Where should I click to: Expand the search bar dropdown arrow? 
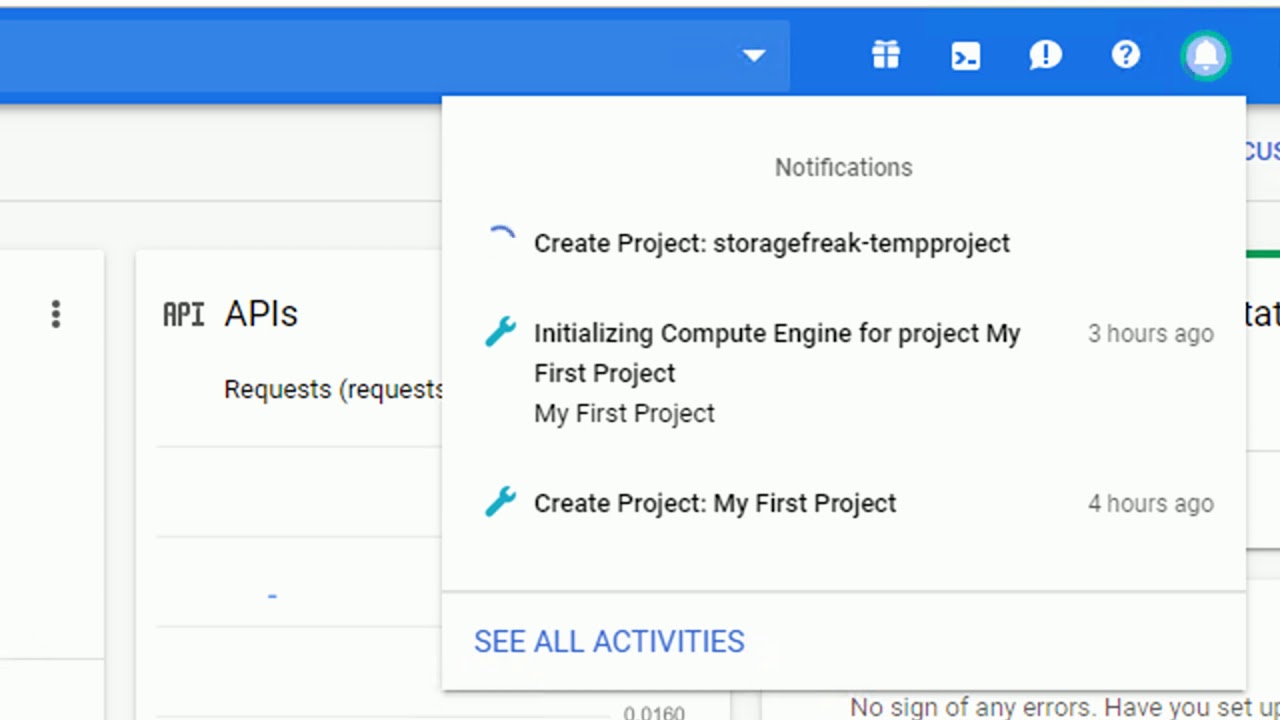click(x=754, y=55)
